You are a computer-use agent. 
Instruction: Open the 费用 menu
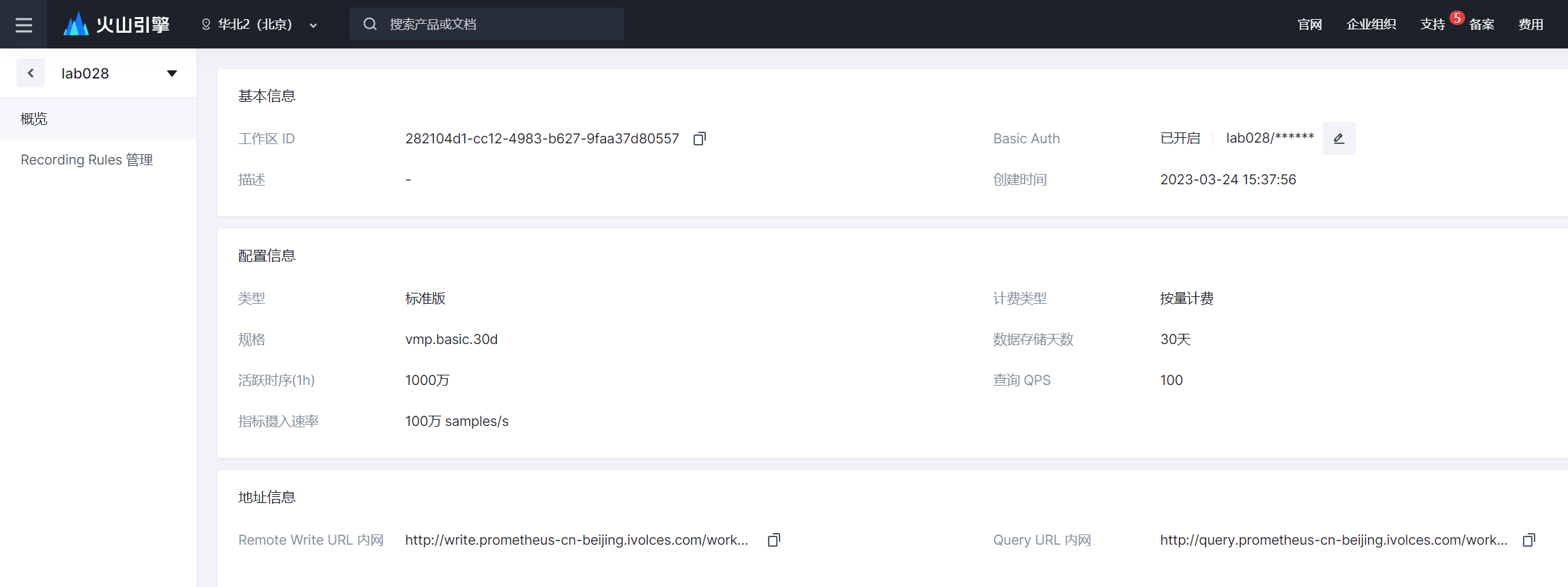(x=1530, y=25)
